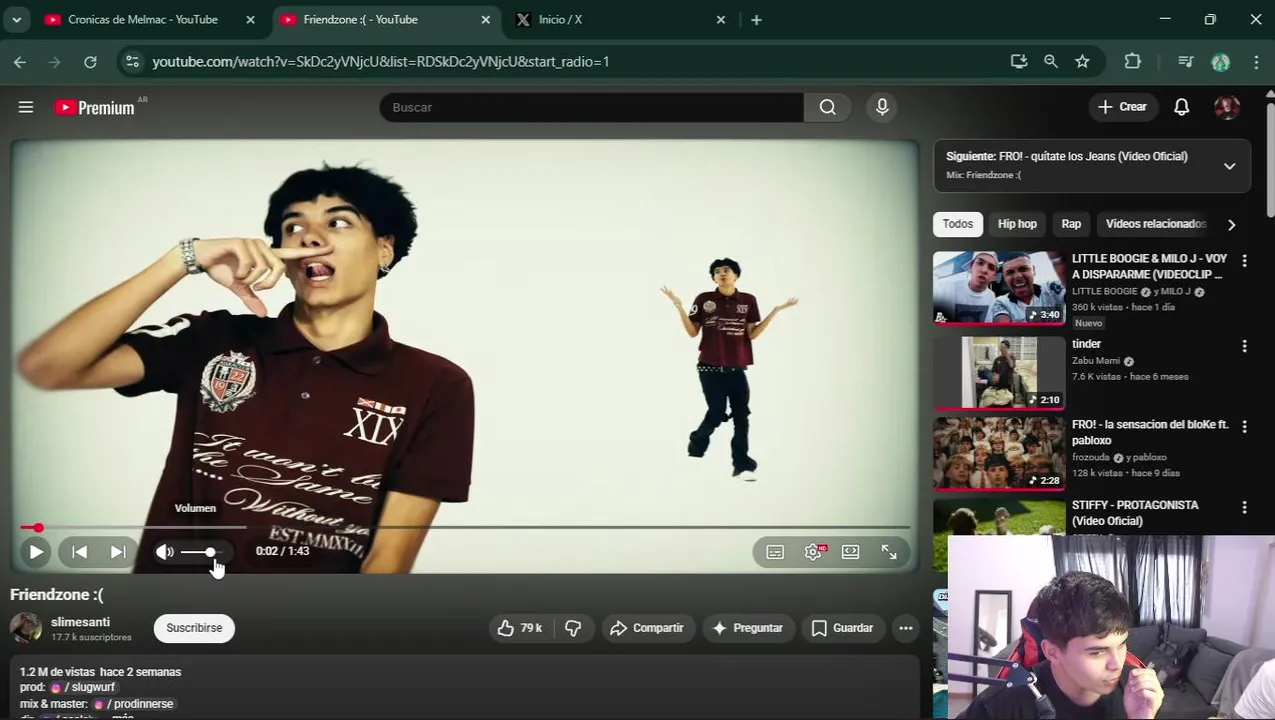Open the prodinnerse link in description
Screen dimensions: 1275x720
[x=134, y=704]
